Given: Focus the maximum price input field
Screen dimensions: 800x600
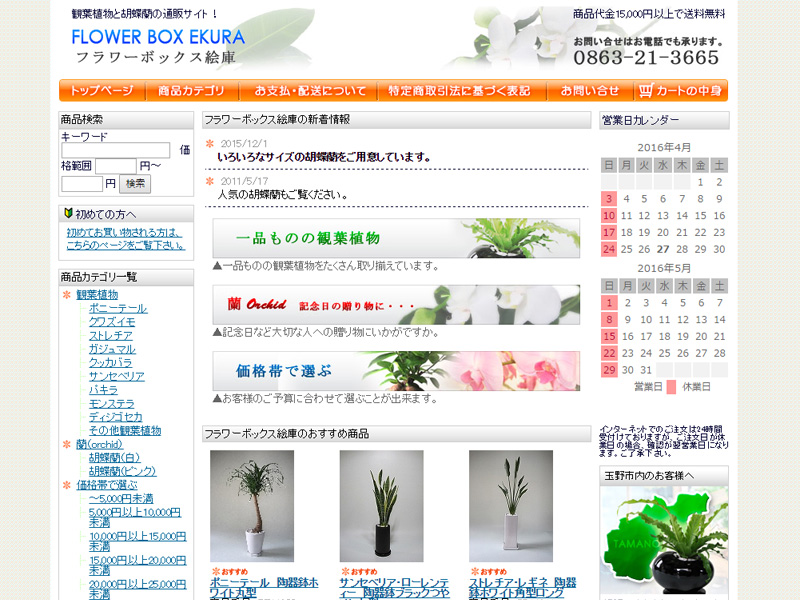Looking at the screenshot, I should pyautogui.click(x=82, y=184).
